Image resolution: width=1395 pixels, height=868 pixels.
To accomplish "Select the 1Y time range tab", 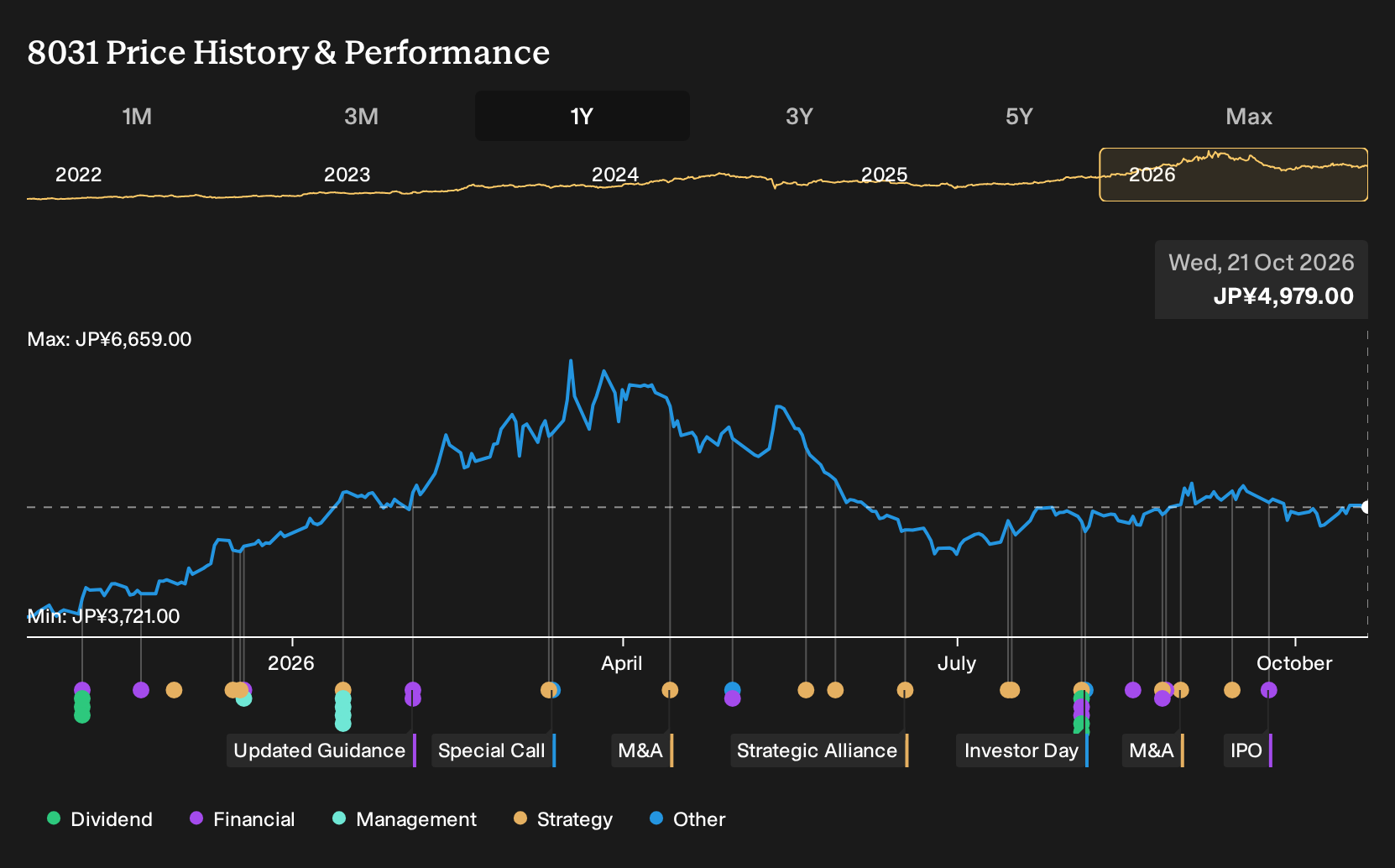I will point(583,116).
